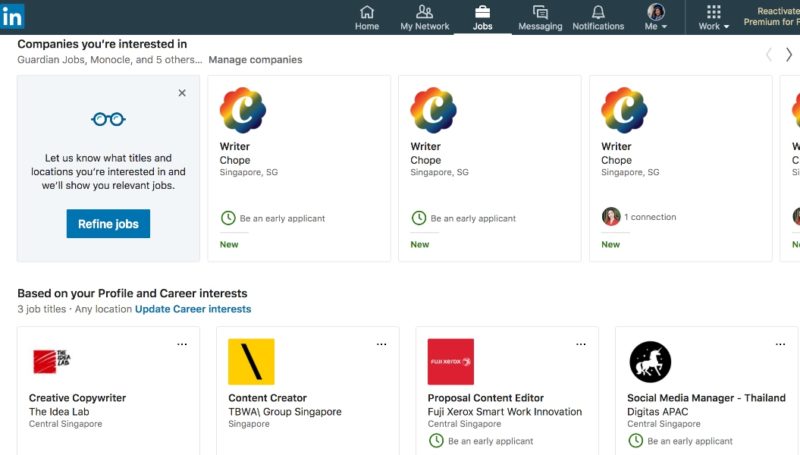Open options menu on Creative Copywriter card
The height and width of the screenshot is (455, 800).
coord(182,344)
